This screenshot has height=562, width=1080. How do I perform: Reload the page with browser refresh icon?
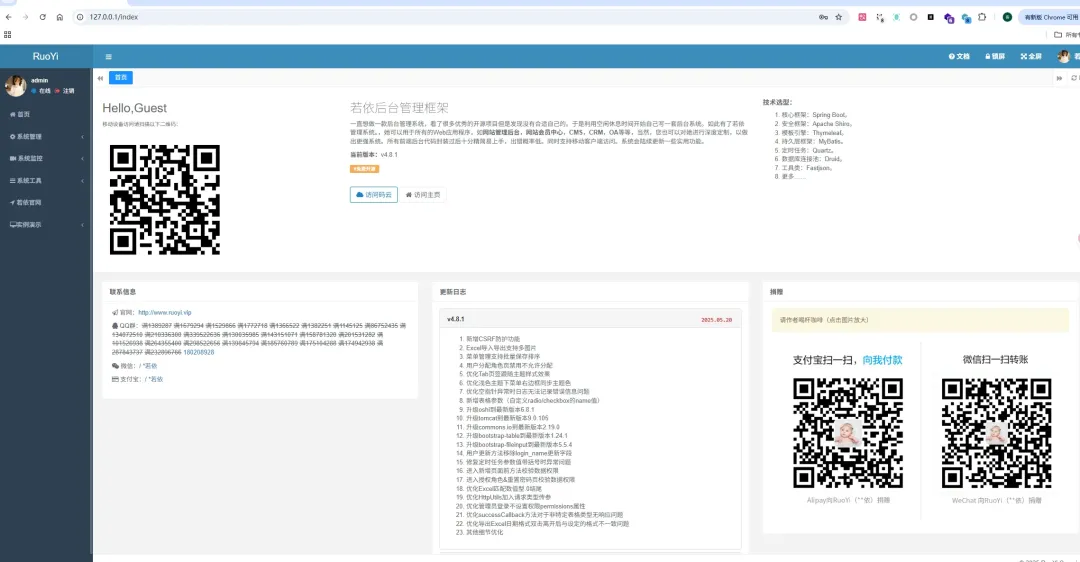click(43, 17)
